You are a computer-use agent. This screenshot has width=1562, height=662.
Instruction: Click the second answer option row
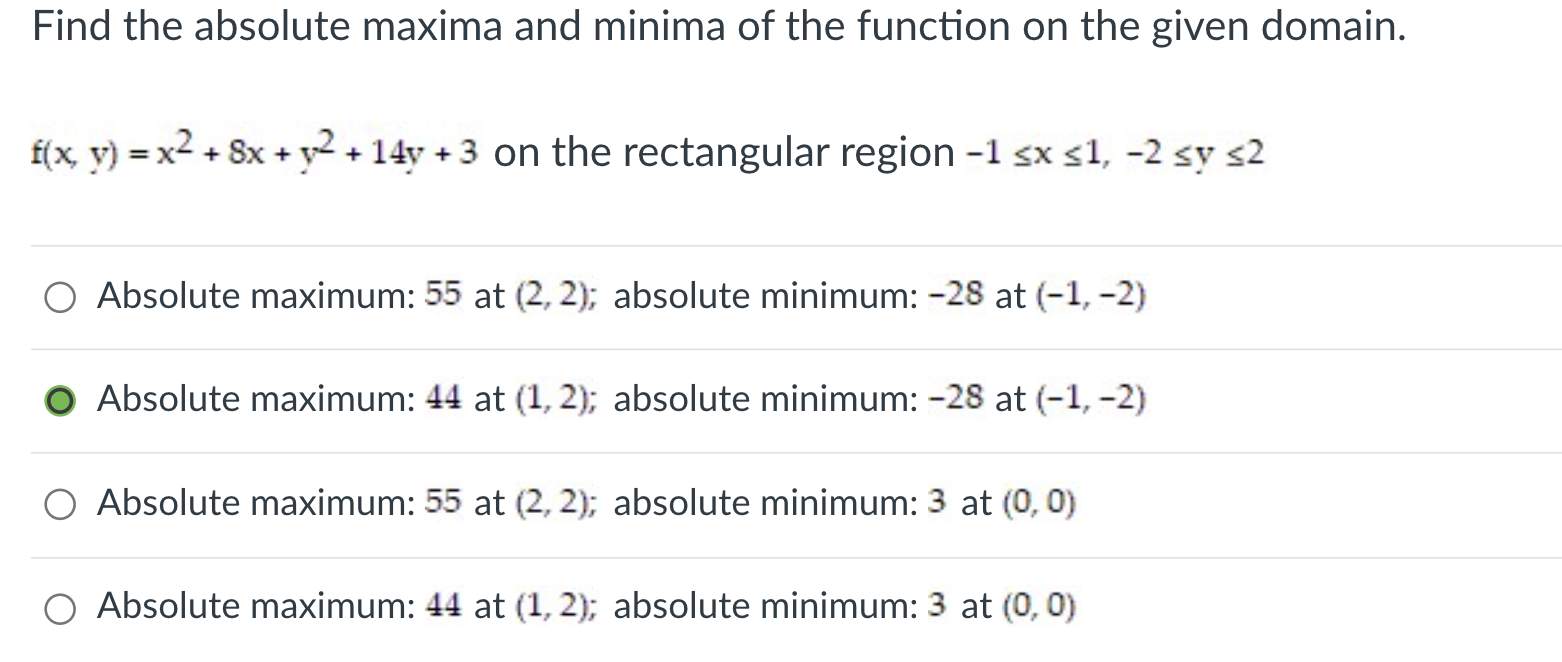pyautogui.click(x=620, y=400)
